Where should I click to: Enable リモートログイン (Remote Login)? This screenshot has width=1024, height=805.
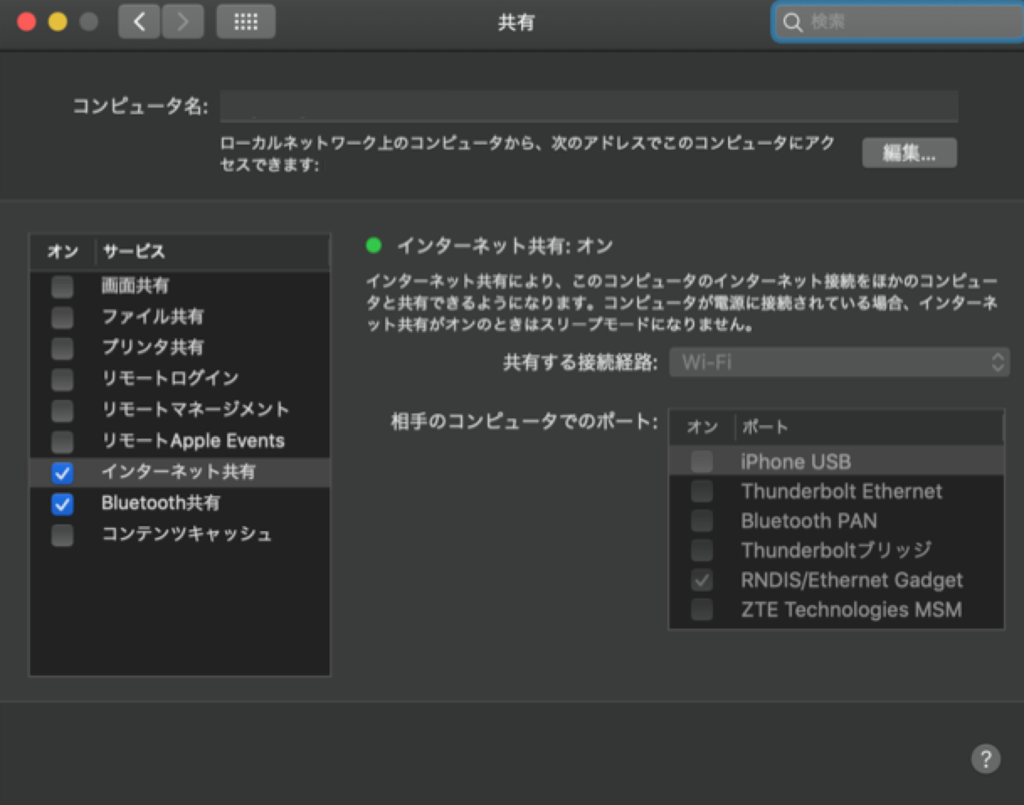(x=61, y=378)
